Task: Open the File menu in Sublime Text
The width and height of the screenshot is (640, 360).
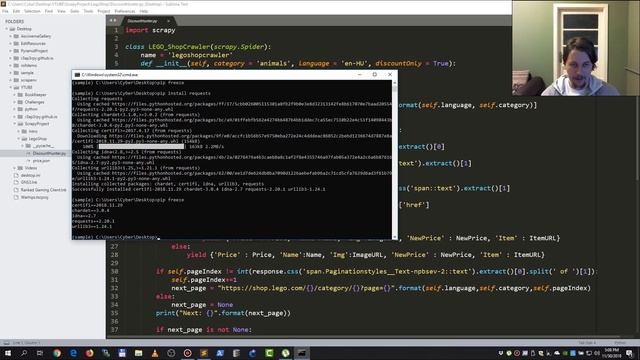Action: pos(5,11)
